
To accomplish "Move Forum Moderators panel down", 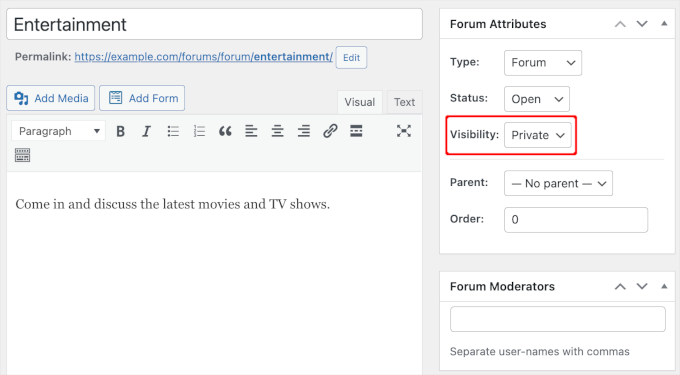I will [642, 287].
